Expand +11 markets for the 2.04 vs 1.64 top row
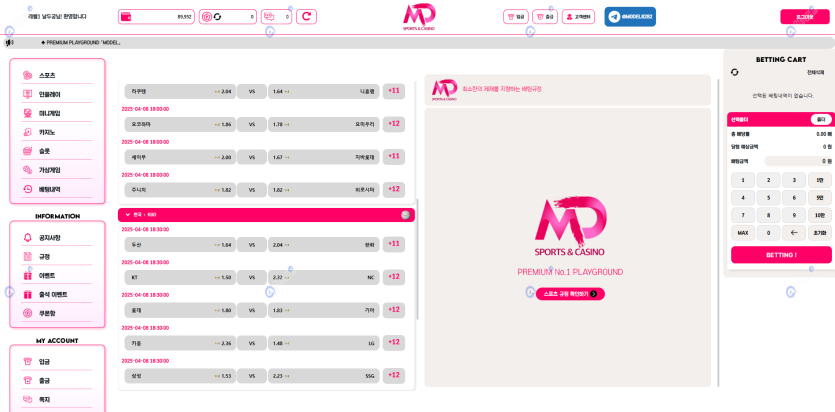The height and width of the screenshot is (412, 835). click(x=394, y=91)
